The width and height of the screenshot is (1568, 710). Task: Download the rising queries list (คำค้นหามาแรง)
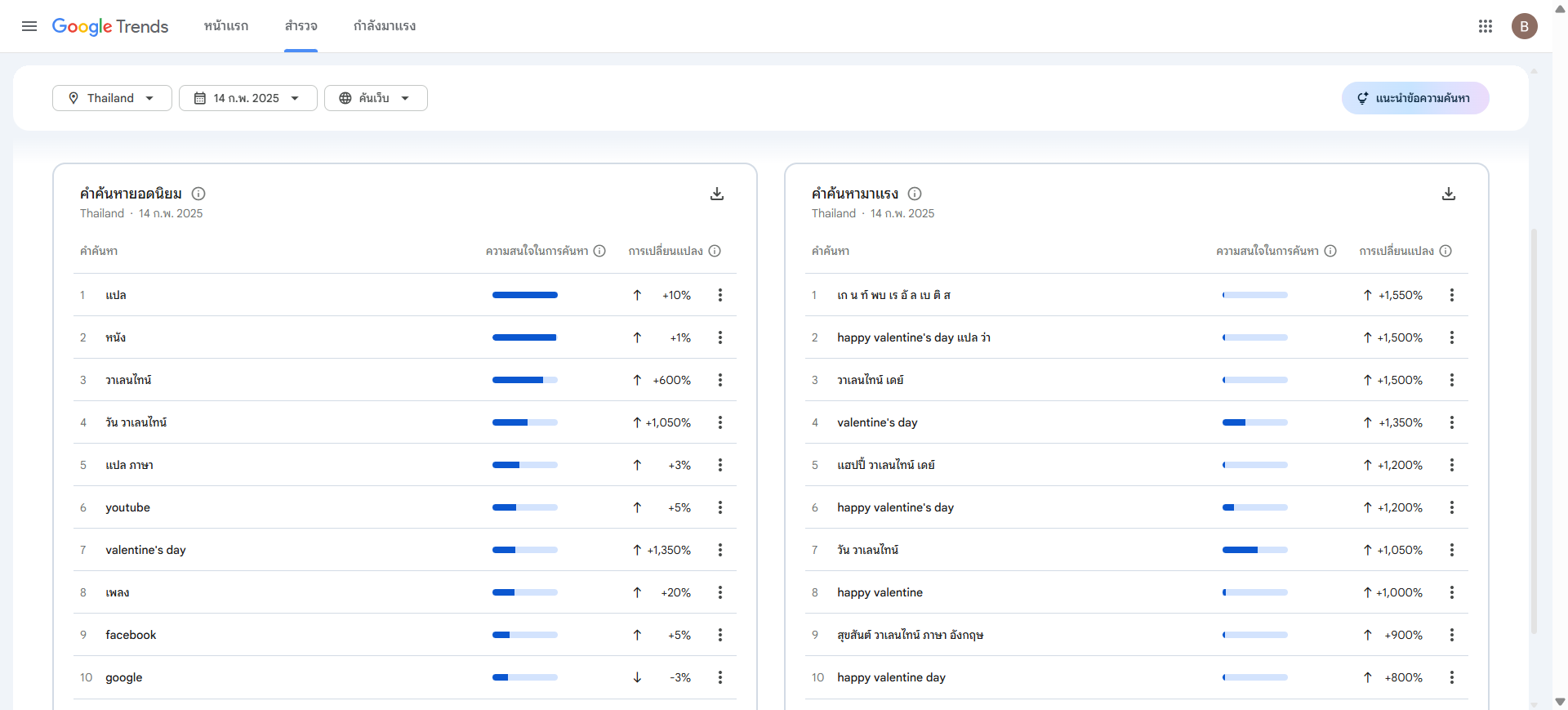1448,194
